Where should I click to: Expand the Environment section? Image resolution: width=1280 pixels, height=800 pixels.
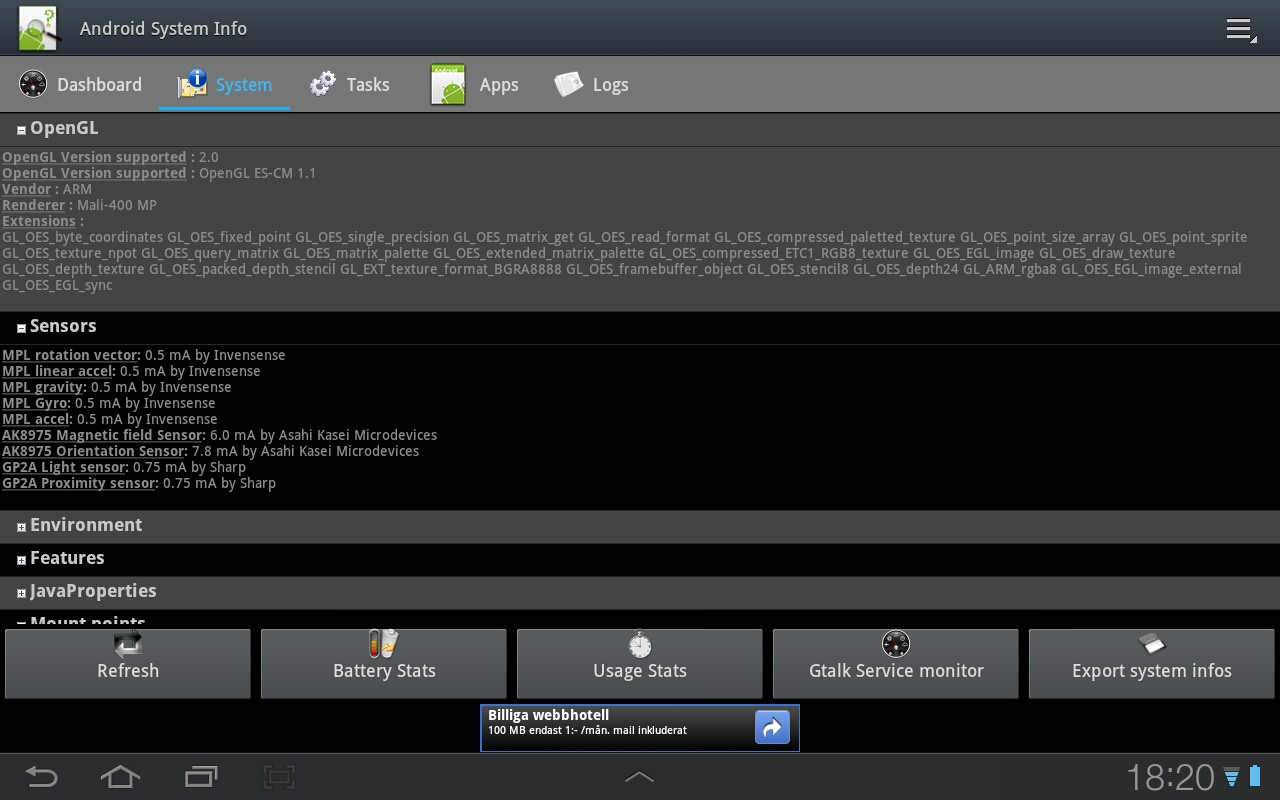coord(640,525)
